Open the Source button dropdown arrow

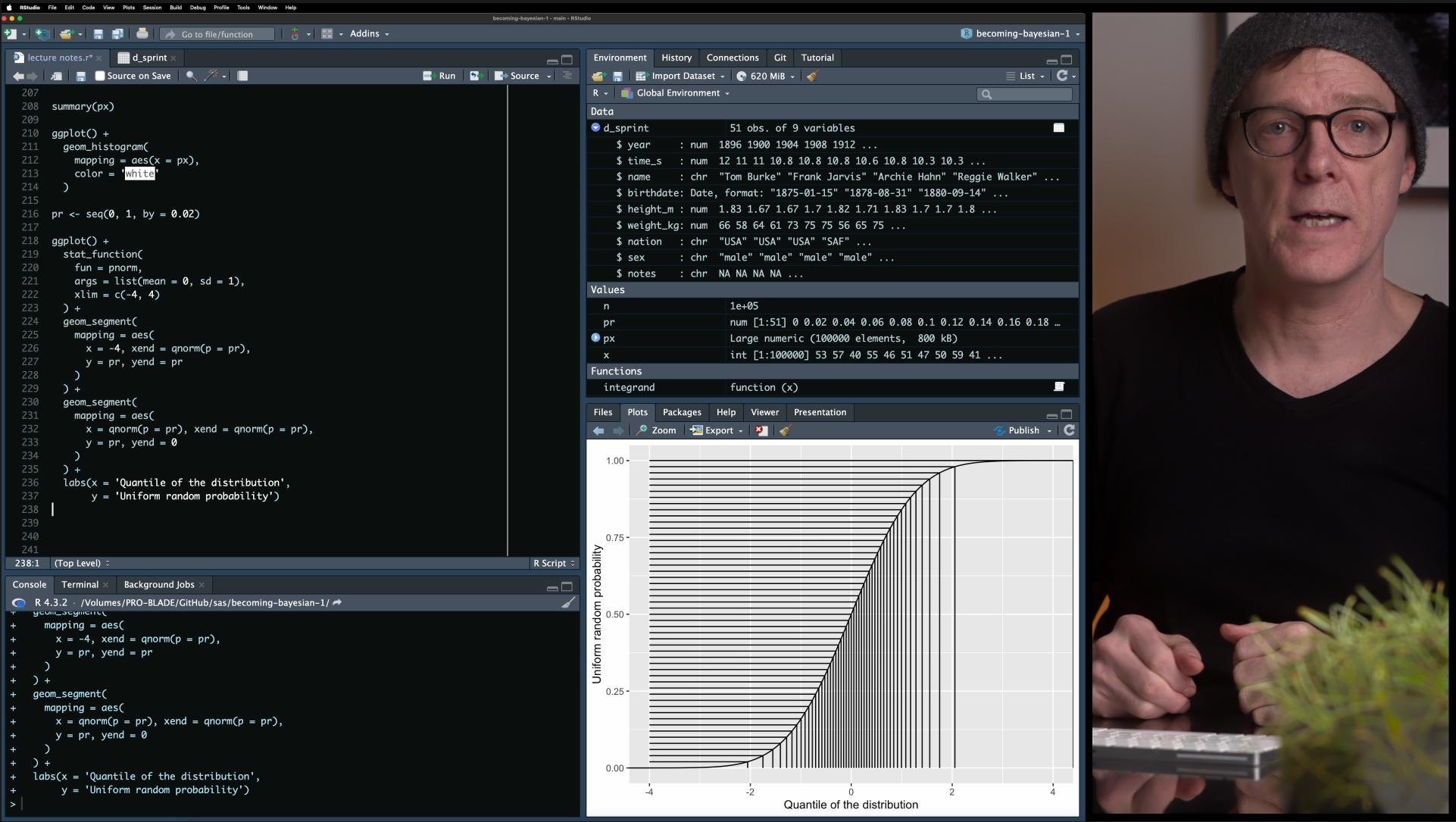tap(548, 76)
